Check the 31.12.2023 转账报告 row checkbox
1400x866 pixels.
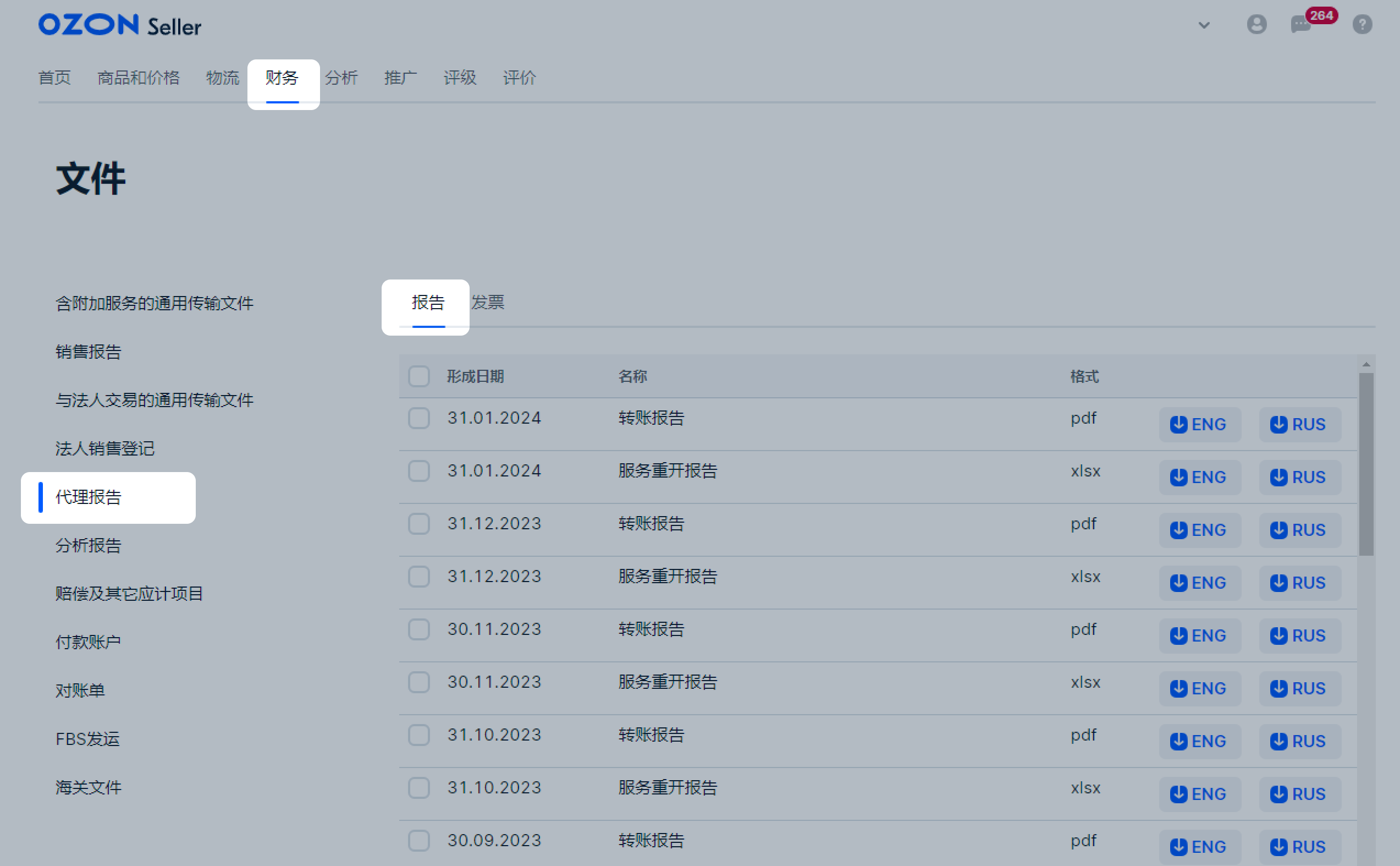pyautogui.click(x=419, y=523)
